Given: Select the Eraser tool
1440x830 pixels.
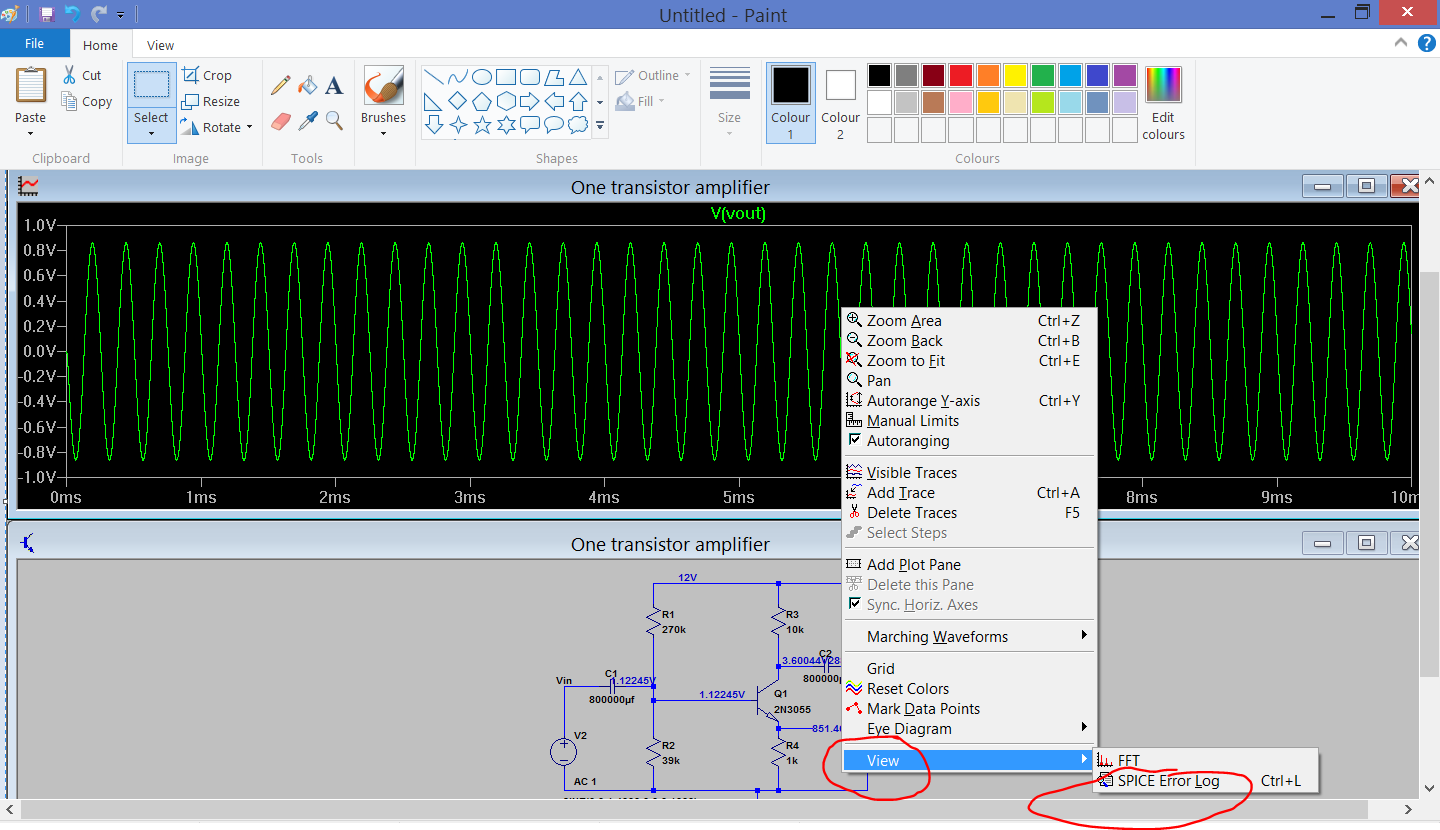Looking at the screenshot, I should pyautogui.click(x=281, y=120).
